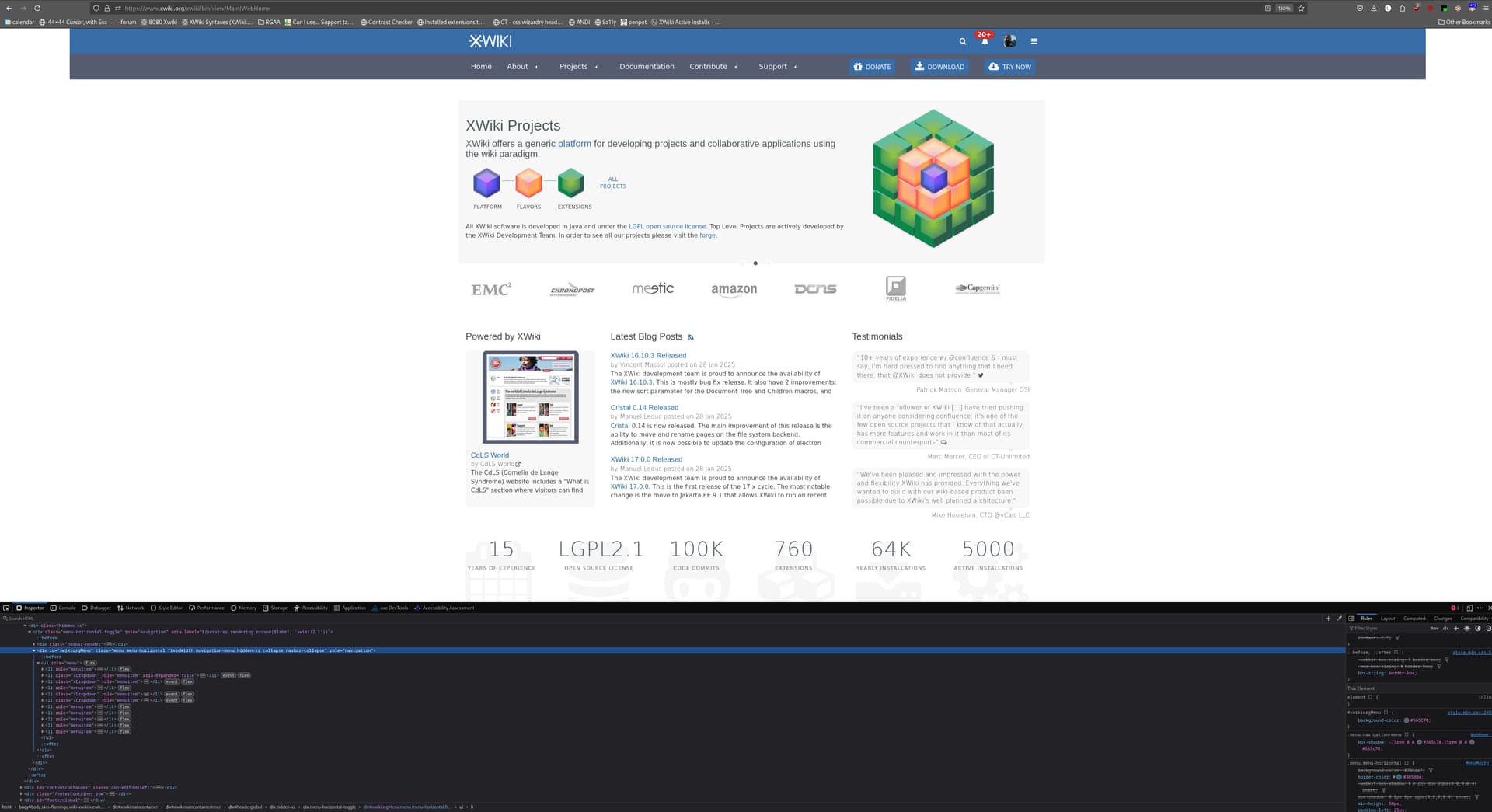Switch to the Network tab
The height and width of the screenshot is (812, 1492).
point(131,608)
